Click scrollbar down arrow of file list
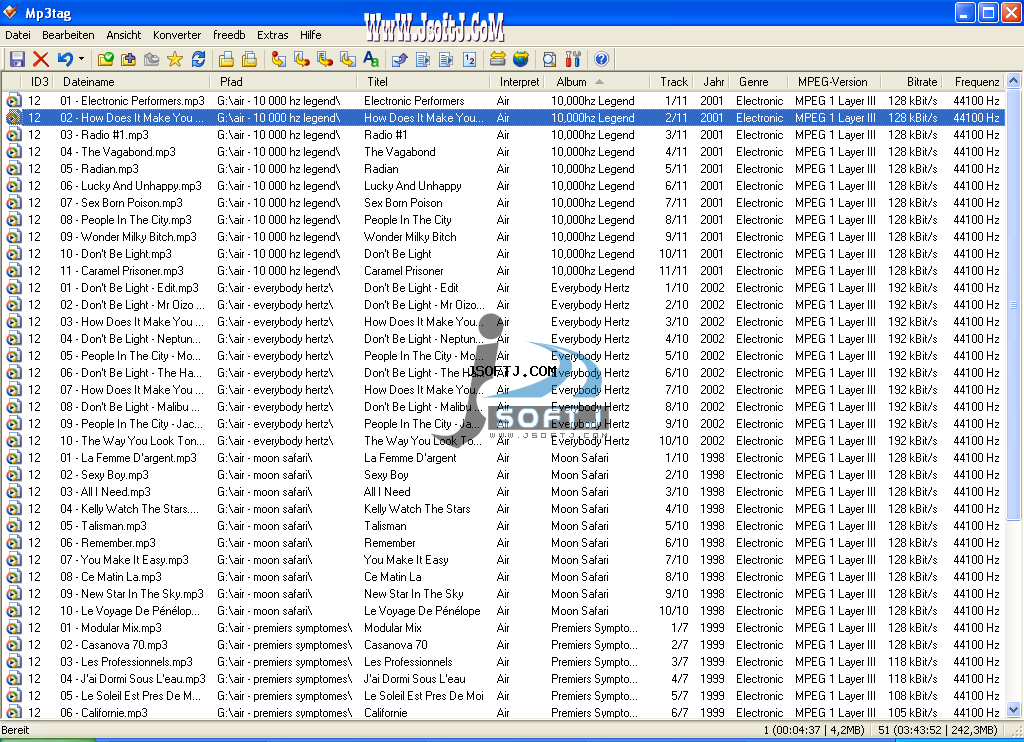This screenshot has width=1024, height=742. [1014, 710]
